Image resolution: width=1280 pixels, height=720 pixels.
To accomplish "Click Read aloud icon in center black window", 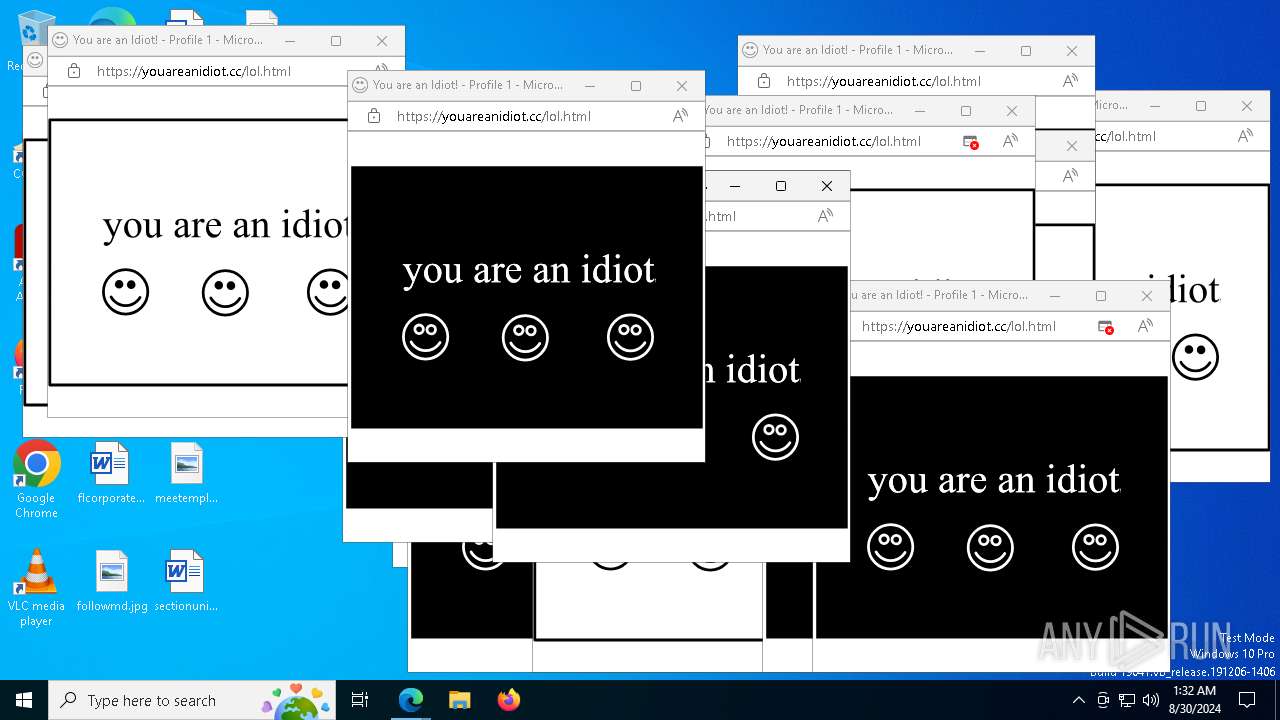I will [680, 116].
